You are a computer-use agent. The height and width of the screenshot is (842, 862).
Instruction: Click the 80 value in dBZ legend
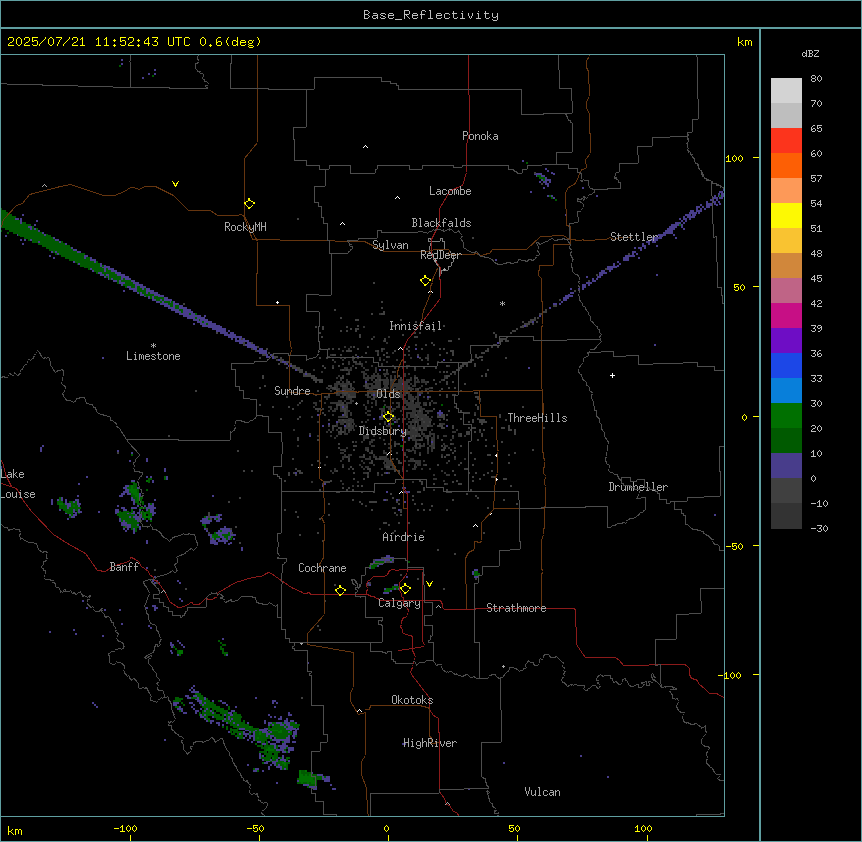click(816, 79)
